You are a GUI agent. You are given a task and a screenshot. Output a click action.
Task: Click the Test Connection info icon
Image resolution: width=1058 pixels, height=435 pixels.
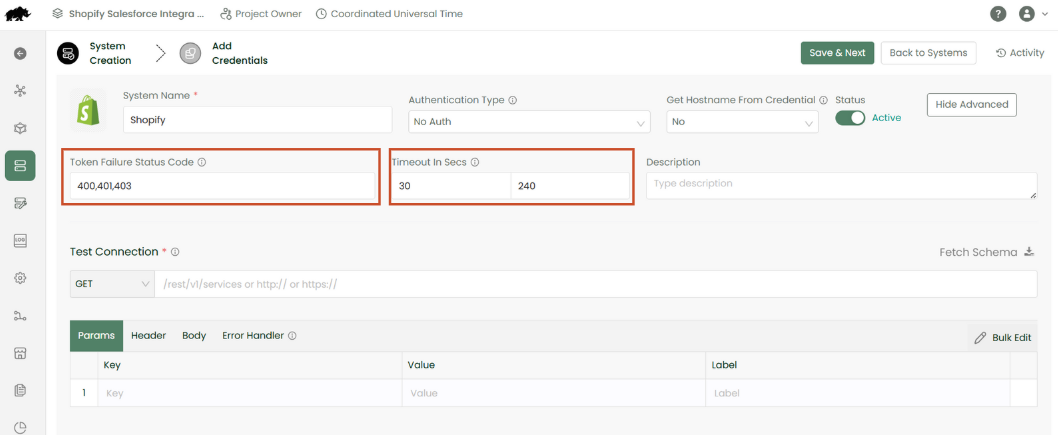pos(175,252)
